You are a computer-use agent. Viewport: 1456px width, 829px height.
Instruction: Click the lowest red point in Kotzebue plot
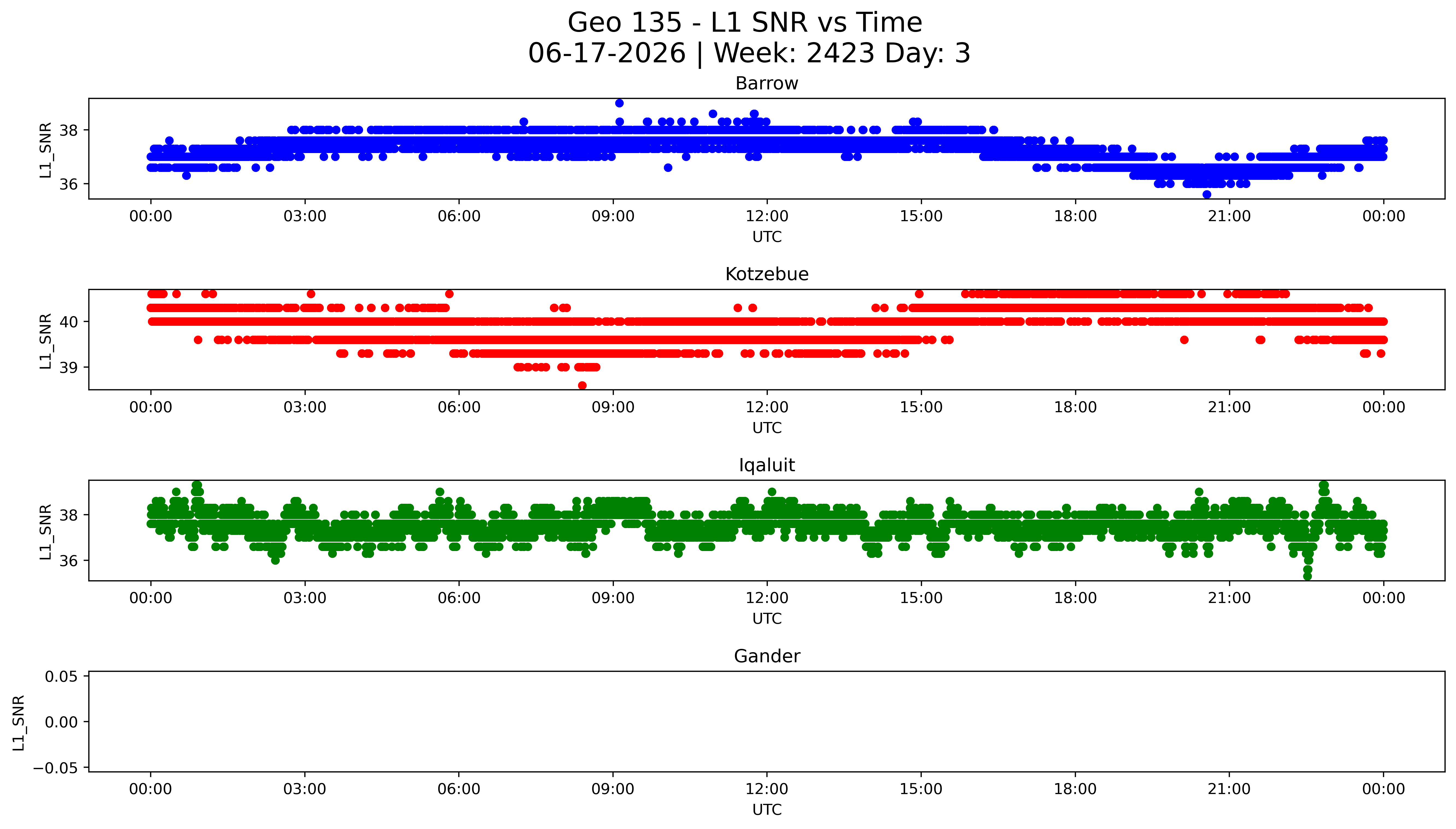pos(582,385)
